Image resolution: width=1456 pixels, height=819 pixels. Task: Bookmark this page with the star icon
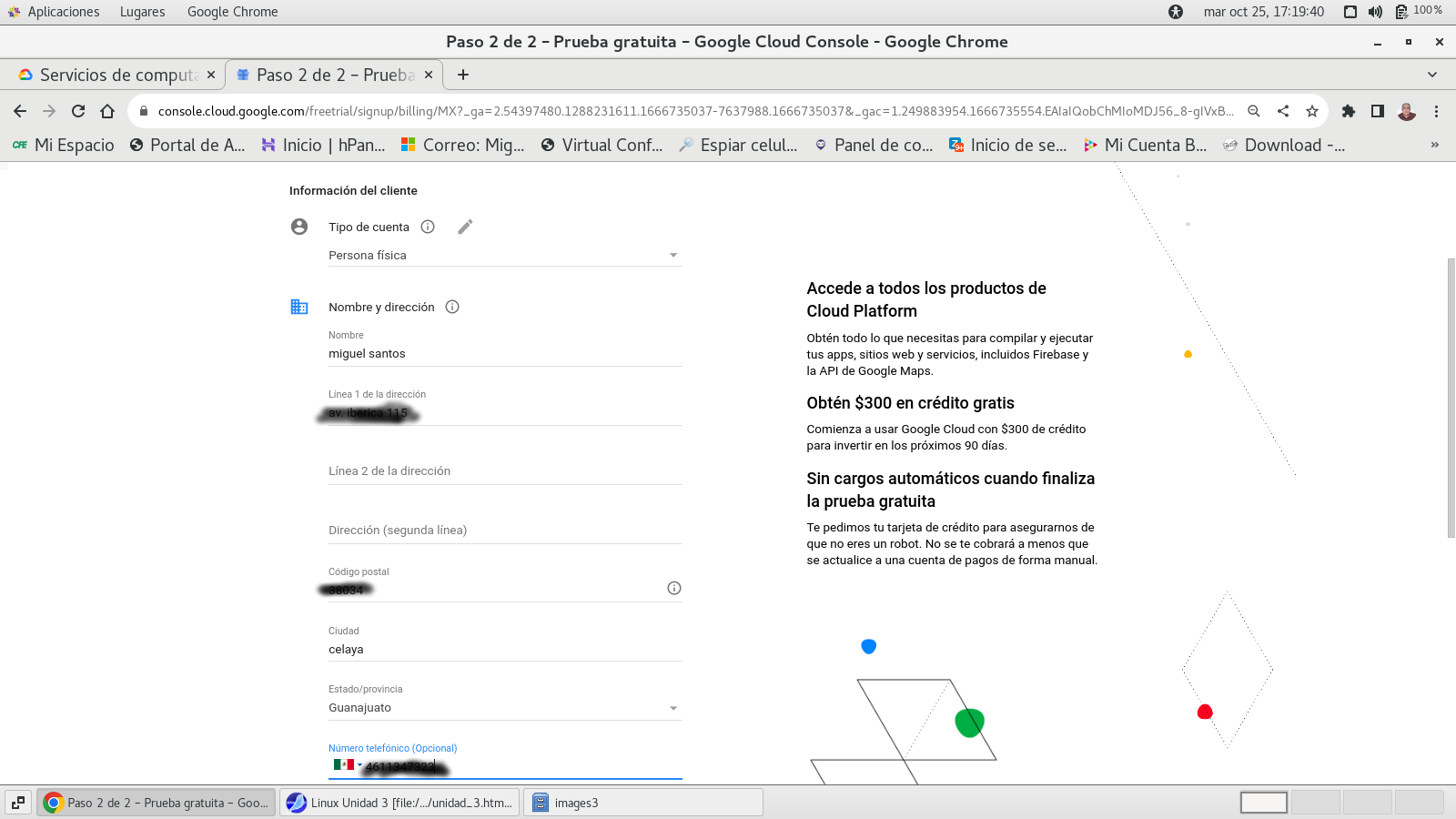[1311, 111]
